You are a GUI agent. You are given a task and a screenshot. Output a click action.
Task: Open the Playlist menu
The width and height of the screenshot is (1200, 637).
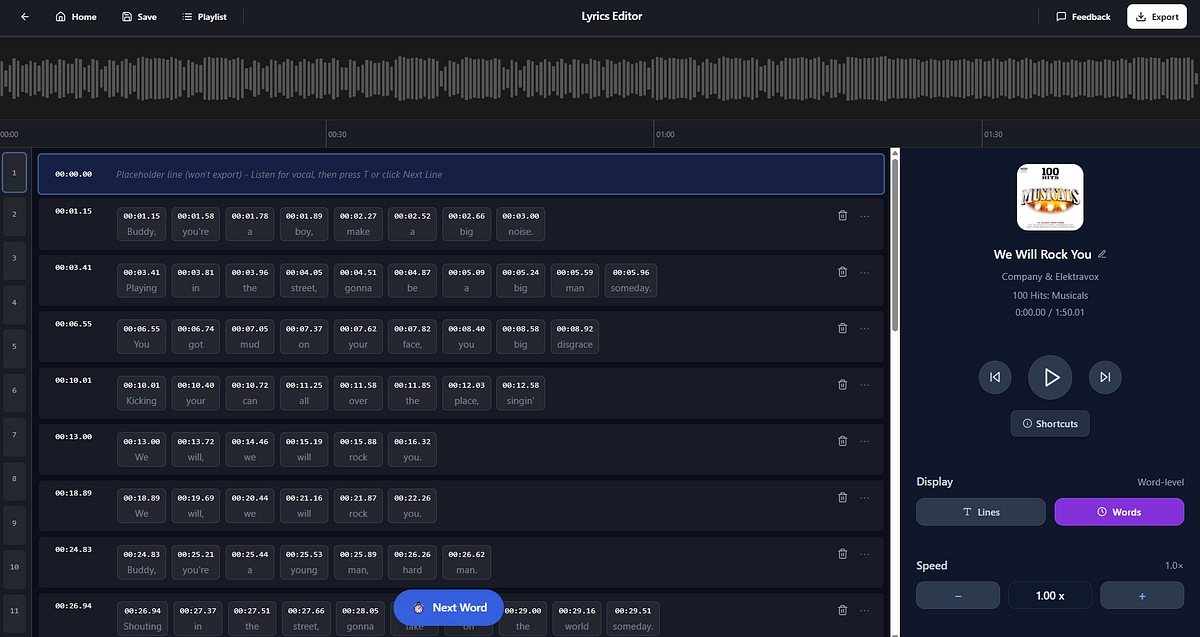204,17
